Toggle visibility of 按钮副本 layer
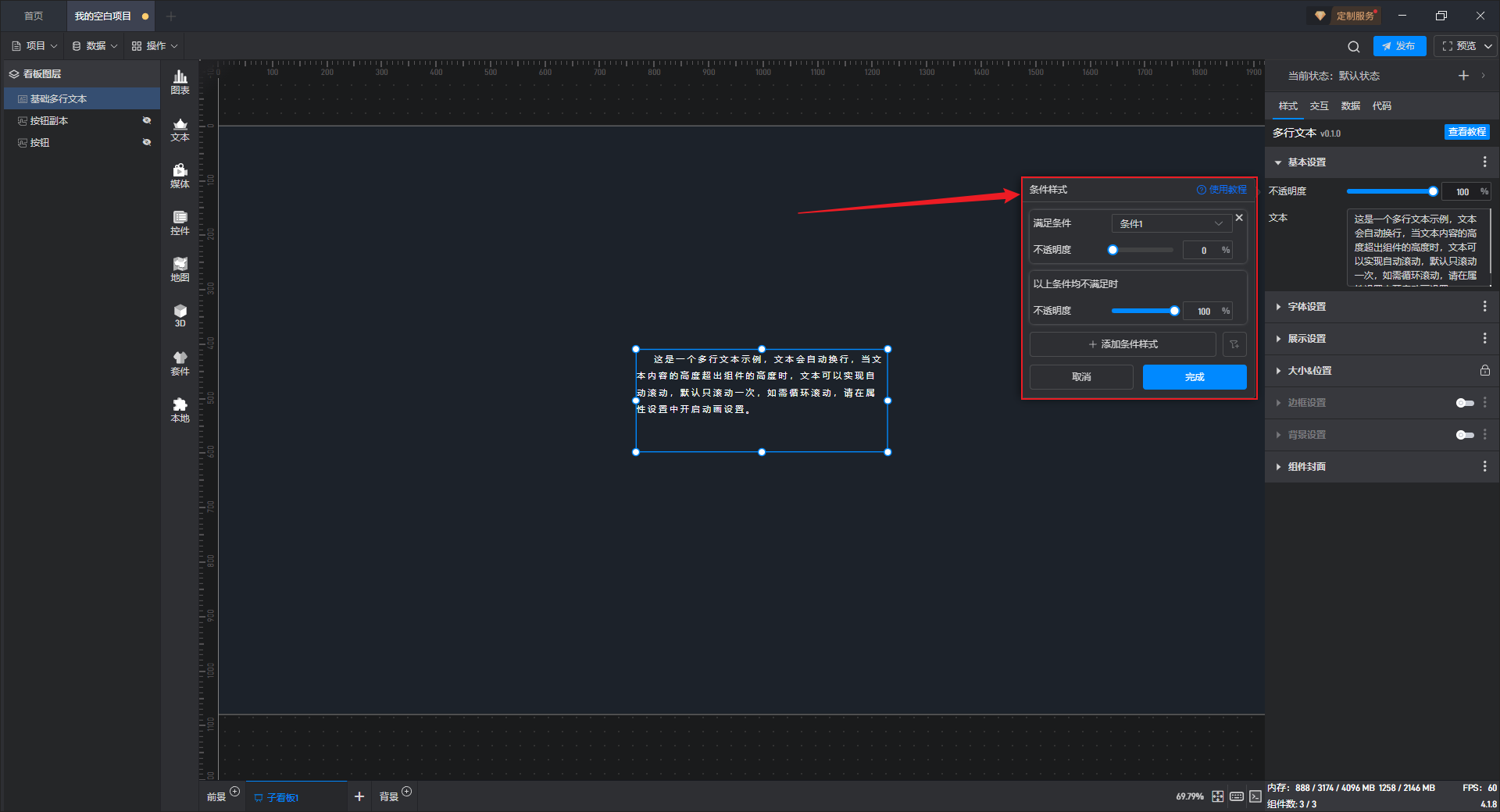 (x=146, y=121)
